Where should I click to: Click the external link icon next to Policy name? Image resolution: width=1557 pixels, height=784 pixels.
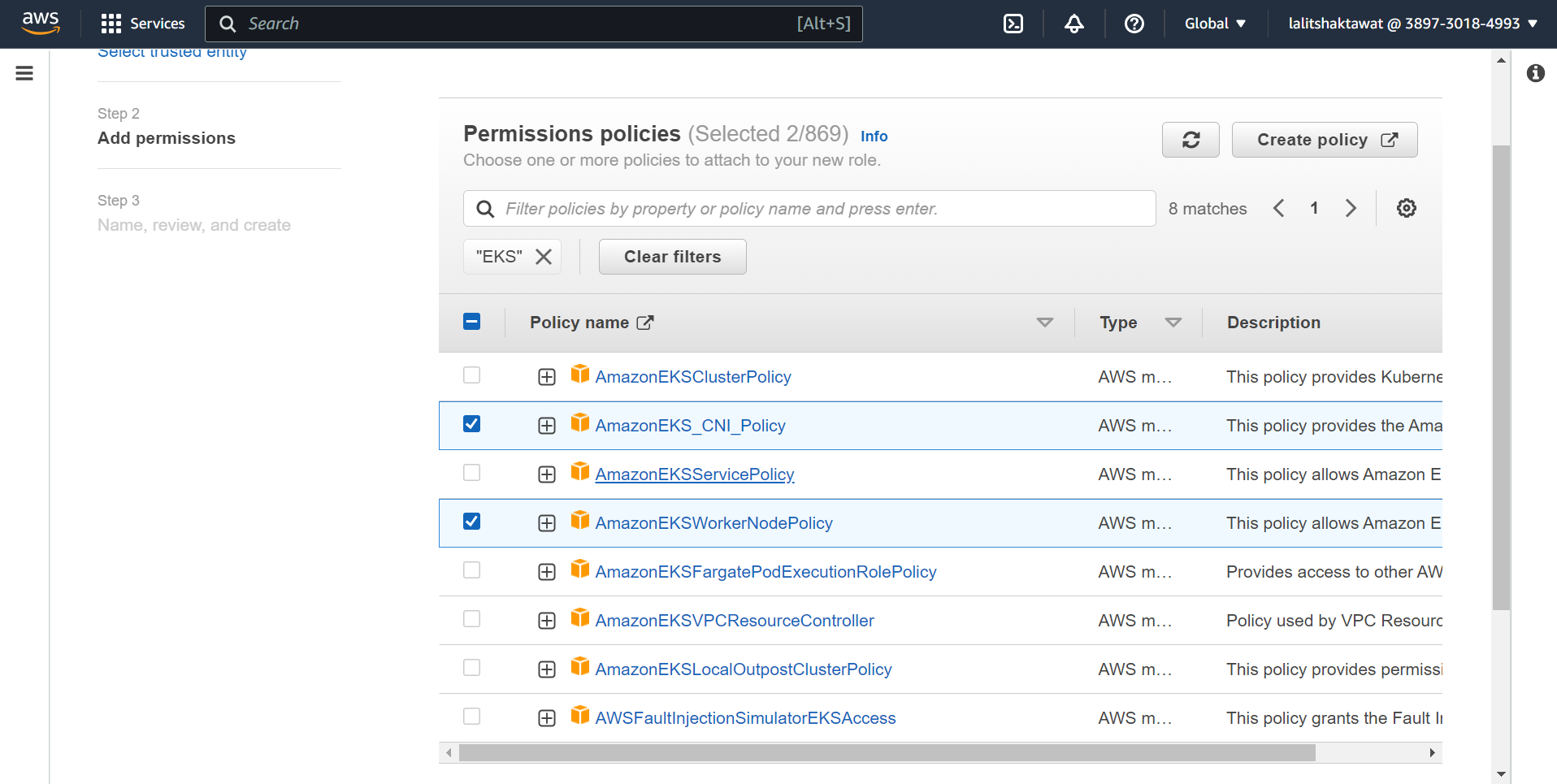click(x=645, y=323)
